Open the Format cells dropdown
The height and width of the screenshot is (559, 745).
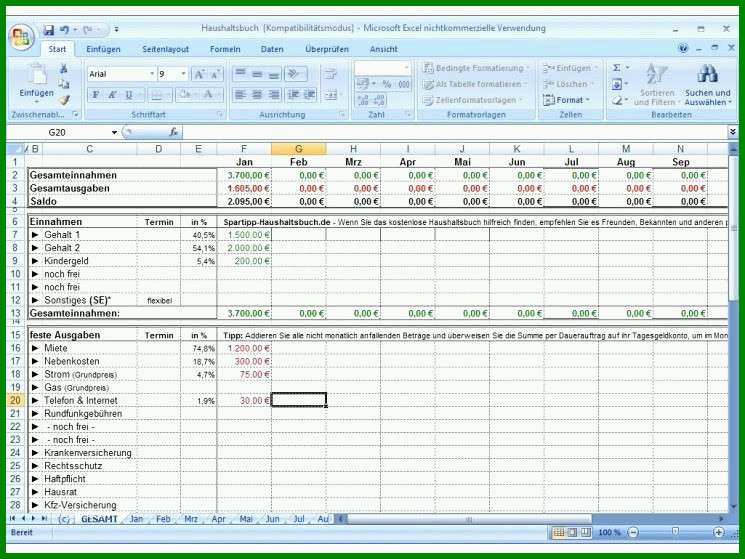(x=566, y=100)
